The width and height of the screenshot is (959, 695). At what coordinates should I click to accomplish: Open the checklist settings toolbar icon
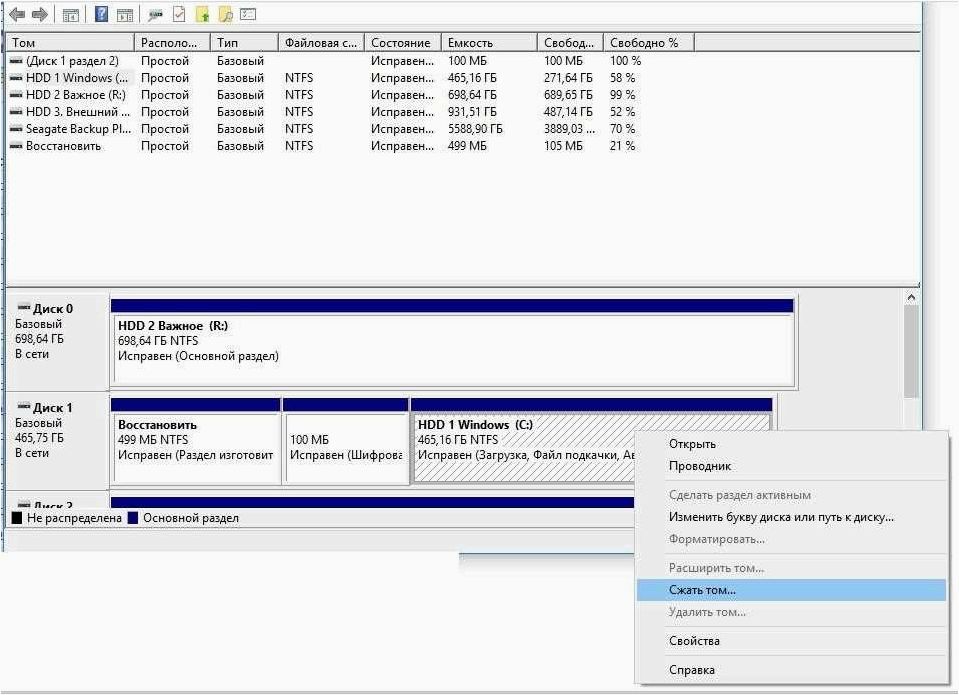(248, 13)
